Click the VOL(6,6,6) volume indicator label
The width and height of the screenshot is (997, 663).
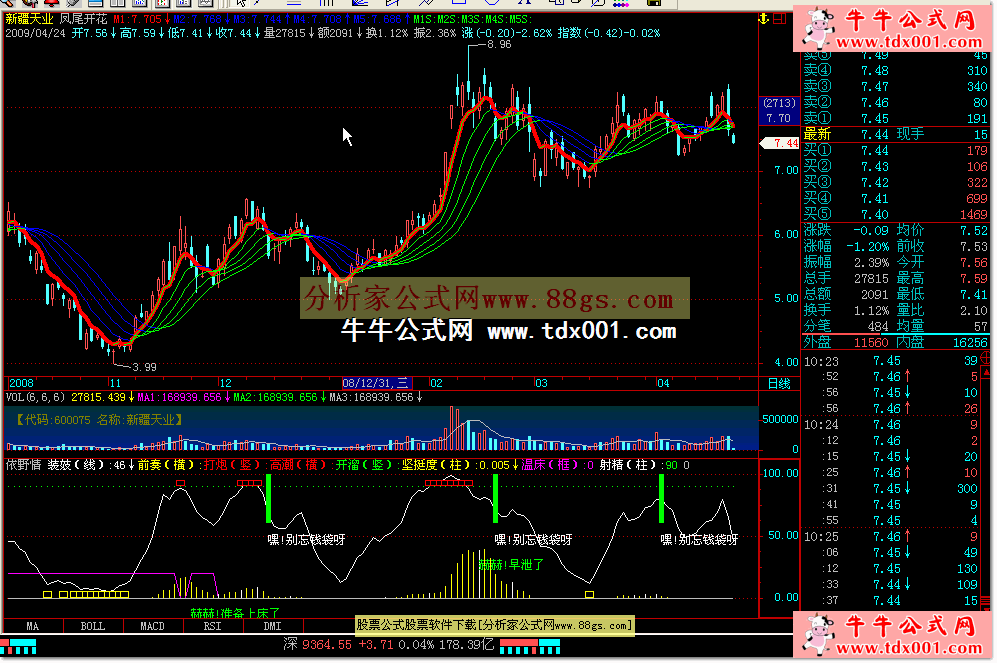(36, 397)
